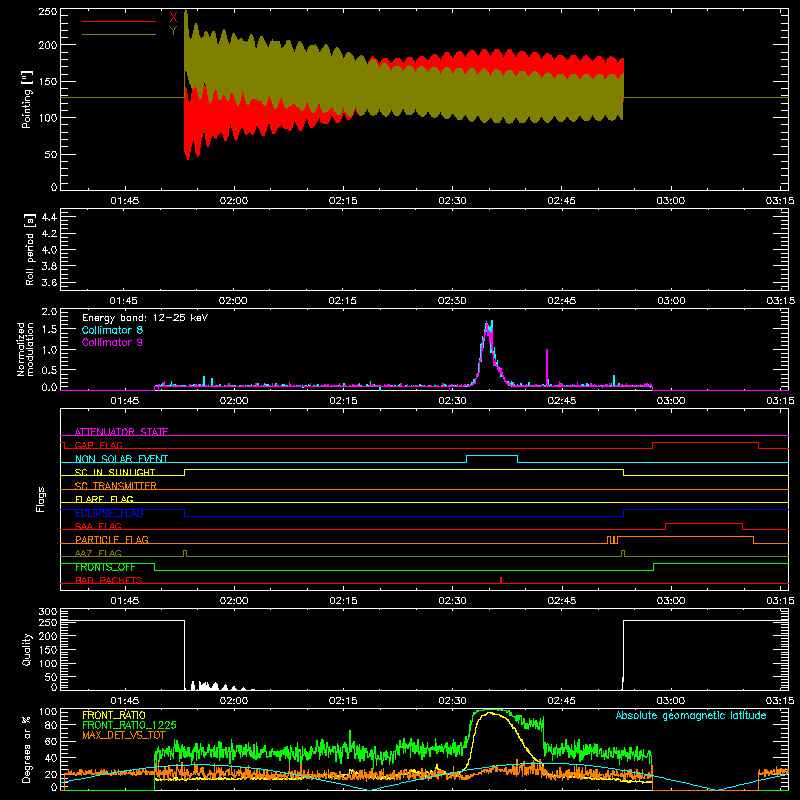Select the ECLIPSE_FLAG label
This screenshot has height=800, width=800.
(x=109, y=513)
